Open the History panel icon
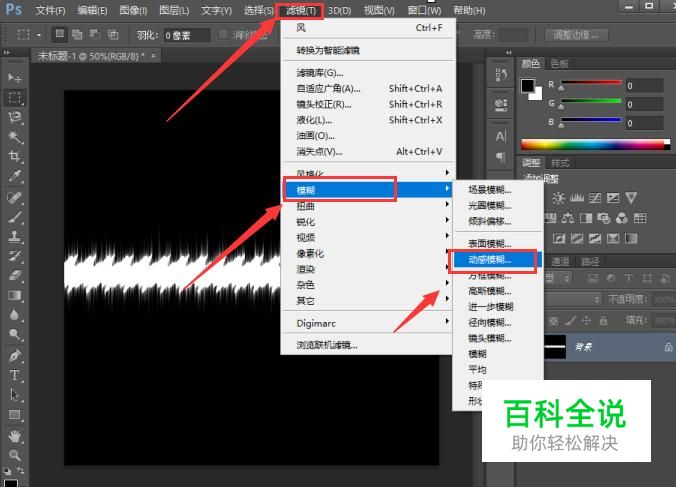 (501, 75)
